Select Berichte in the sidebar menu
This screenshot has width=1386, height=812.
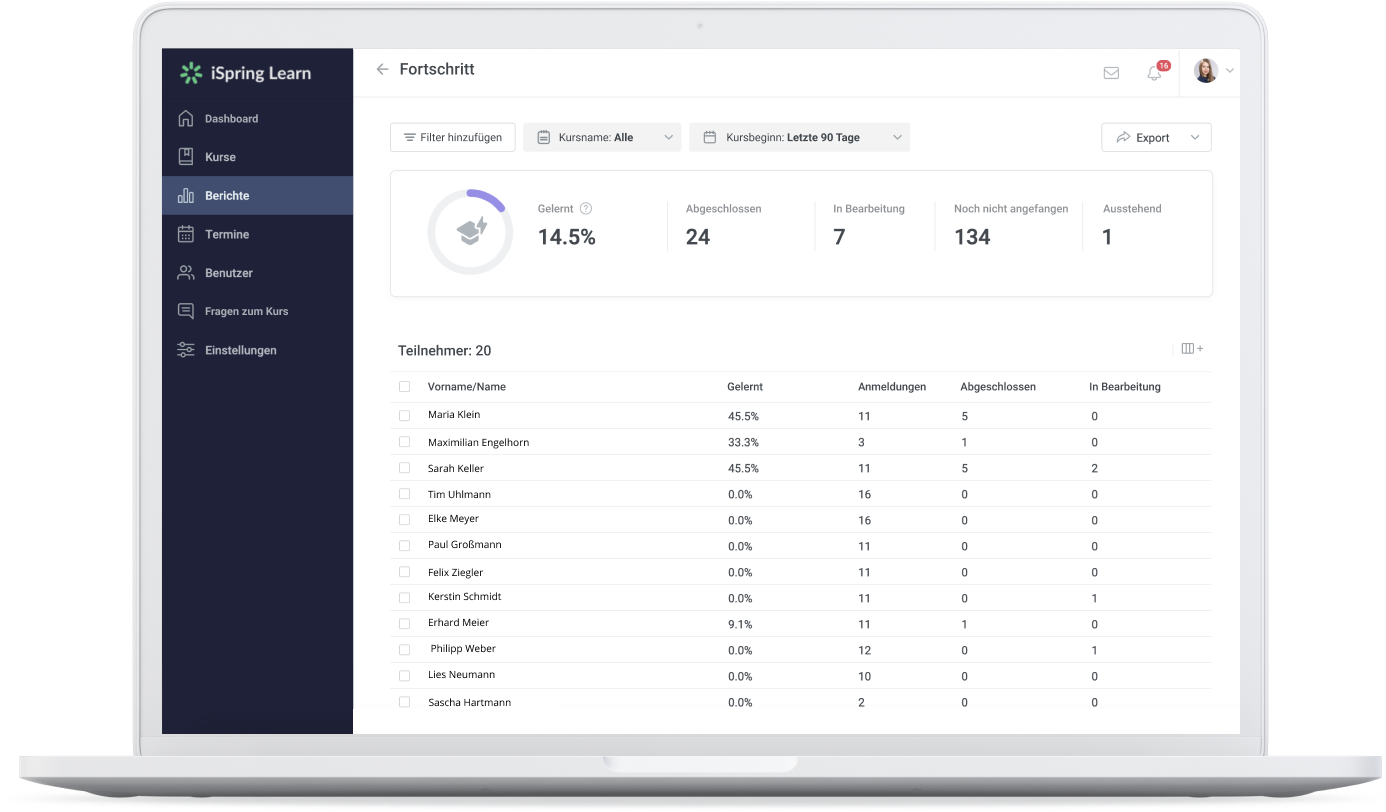click(x=226, y=195)
